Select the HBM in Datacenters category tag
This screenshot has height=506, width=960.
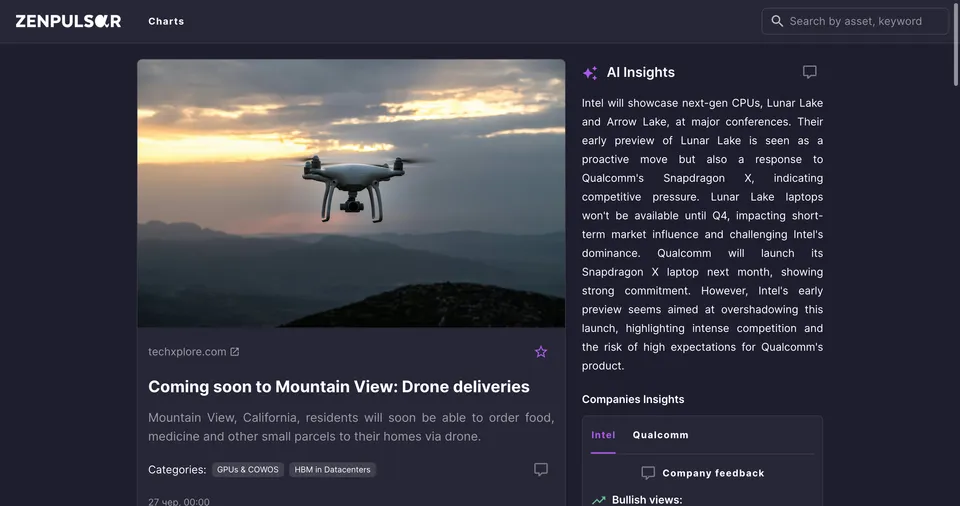332,470
